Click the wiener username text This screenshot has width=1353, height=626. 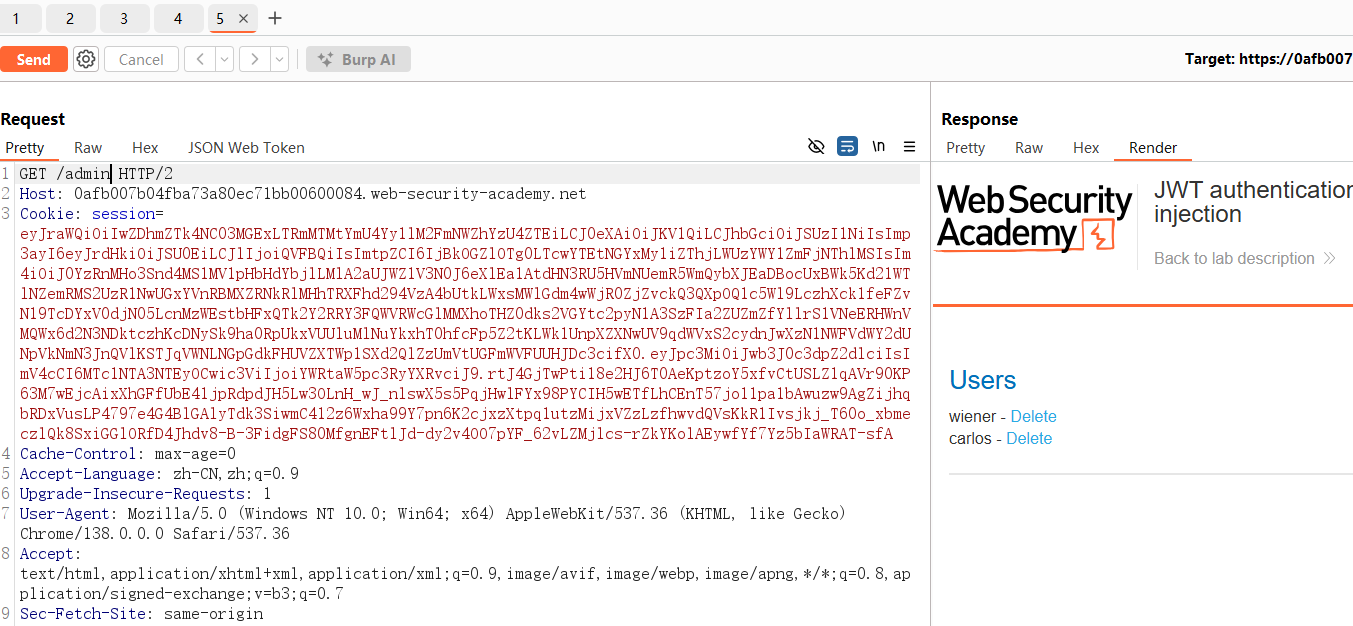pos(972,416)
